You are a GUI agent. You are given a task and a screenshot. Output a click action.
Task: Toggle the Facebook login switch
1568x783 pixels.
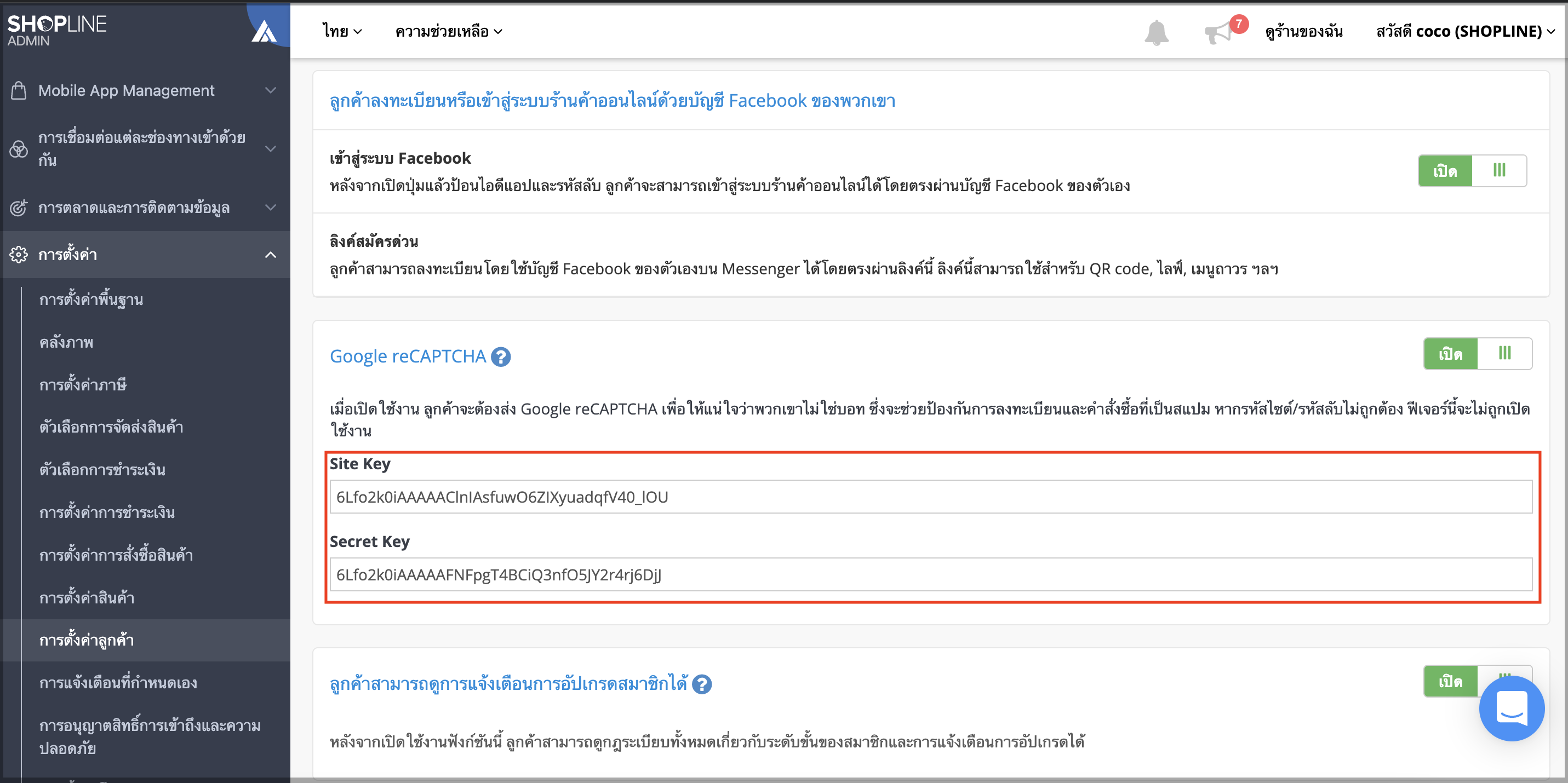point(1472,170)
